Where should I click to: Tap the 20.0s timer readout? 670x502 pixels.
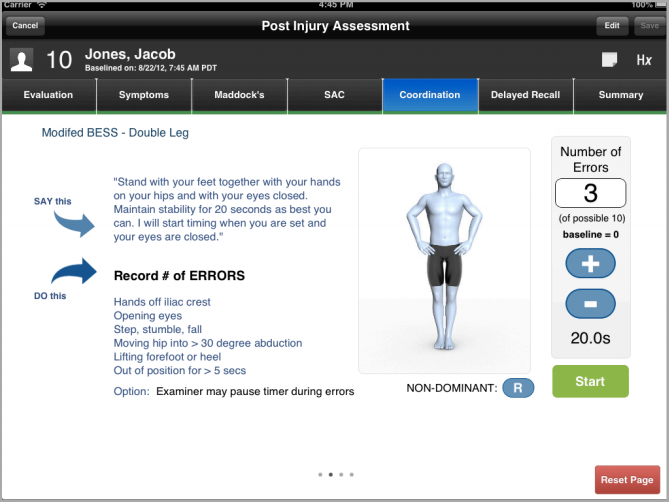[591, 338]
